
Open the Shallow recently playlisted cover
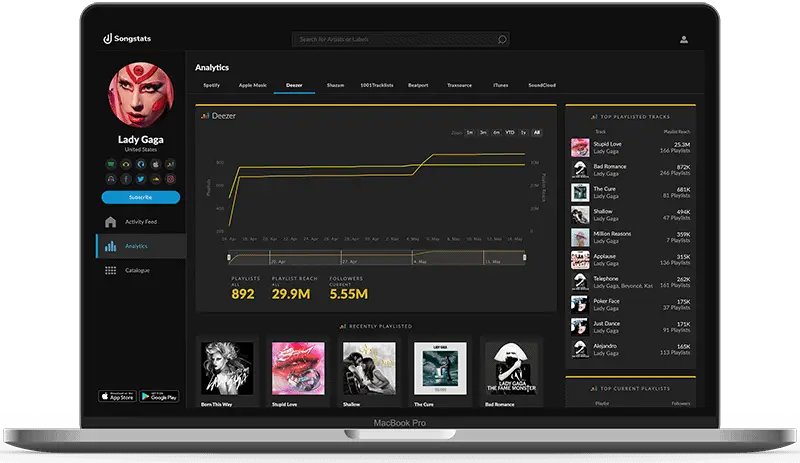pyautogui.click(x=369, y=369)
